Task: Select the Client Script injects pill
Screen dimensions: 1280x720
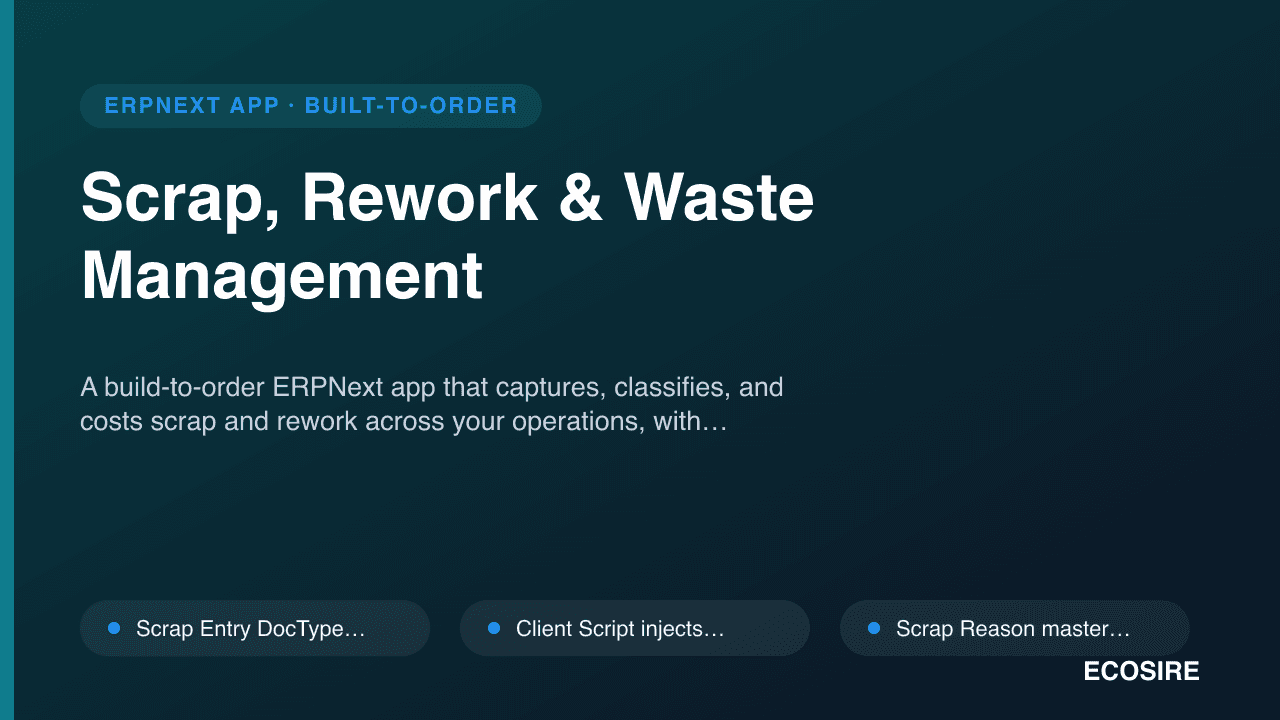Action: [x=635, y=628]
